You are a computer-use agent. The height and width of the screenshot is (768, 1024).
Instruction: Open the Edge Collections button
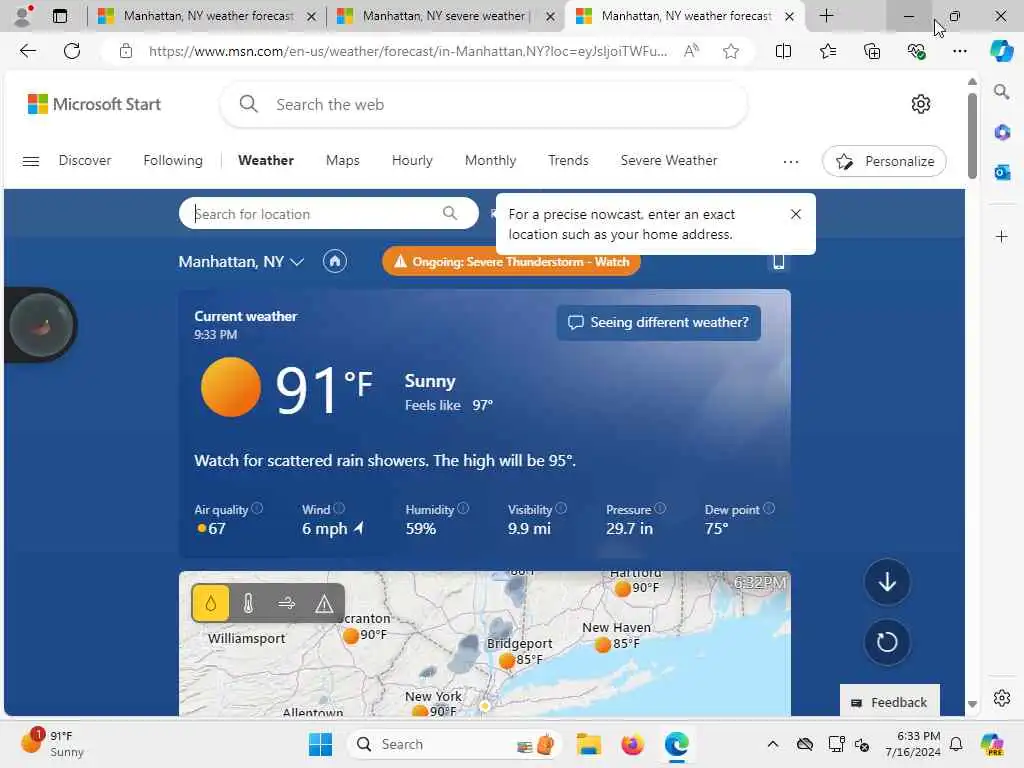872,51
